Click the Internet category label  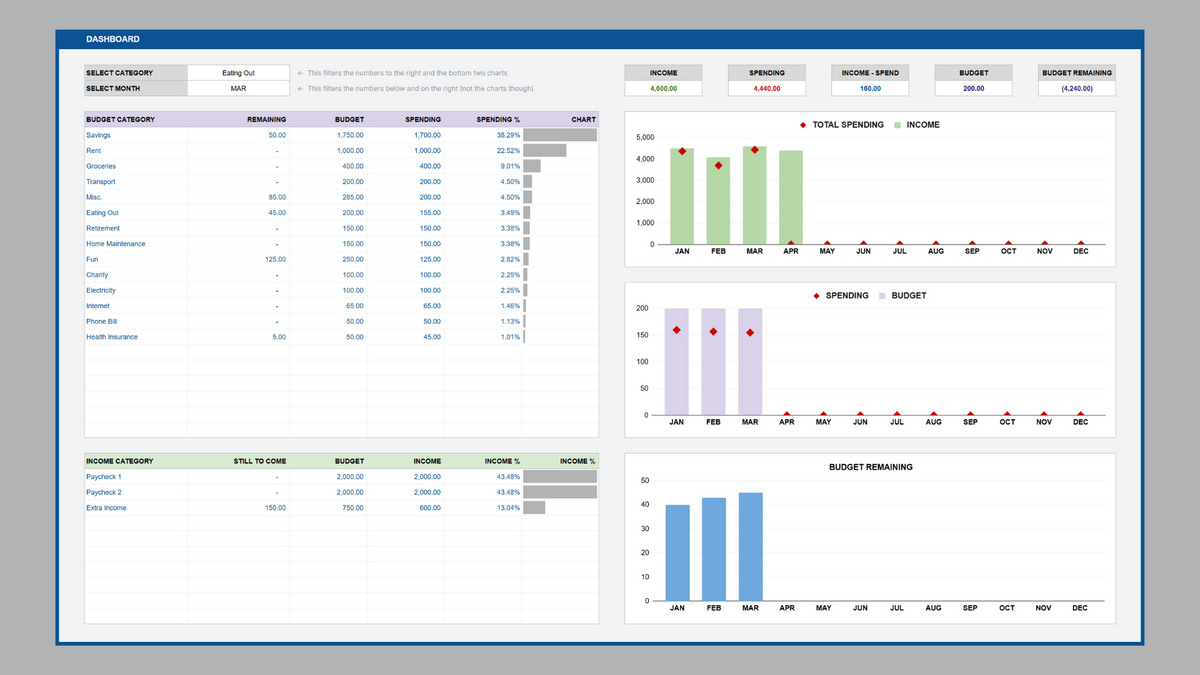pos(99,306)
